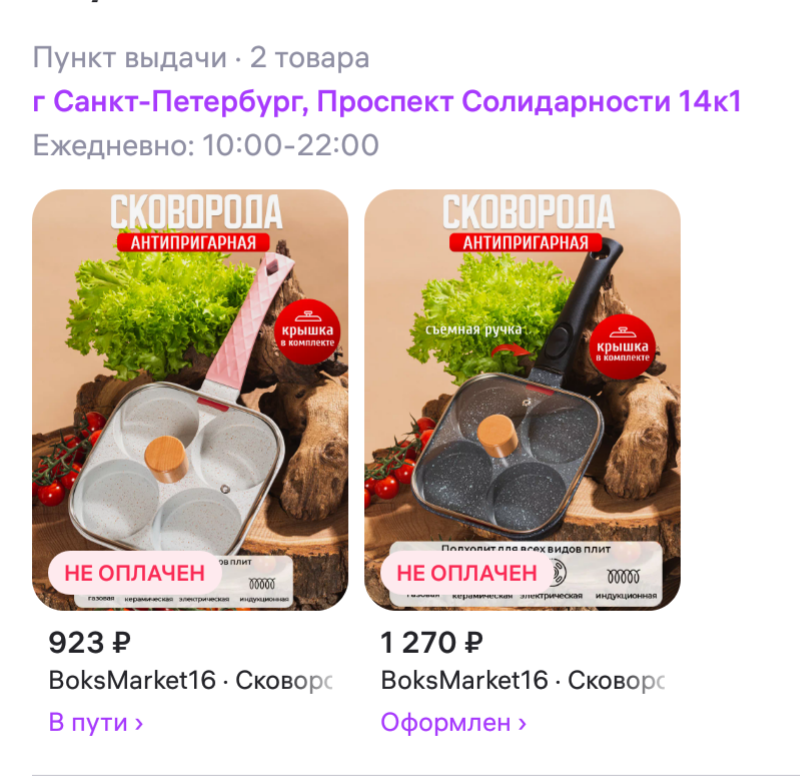Click the induction coil icon on the pink pan image

pyautogui.click(x=262, y=583)
